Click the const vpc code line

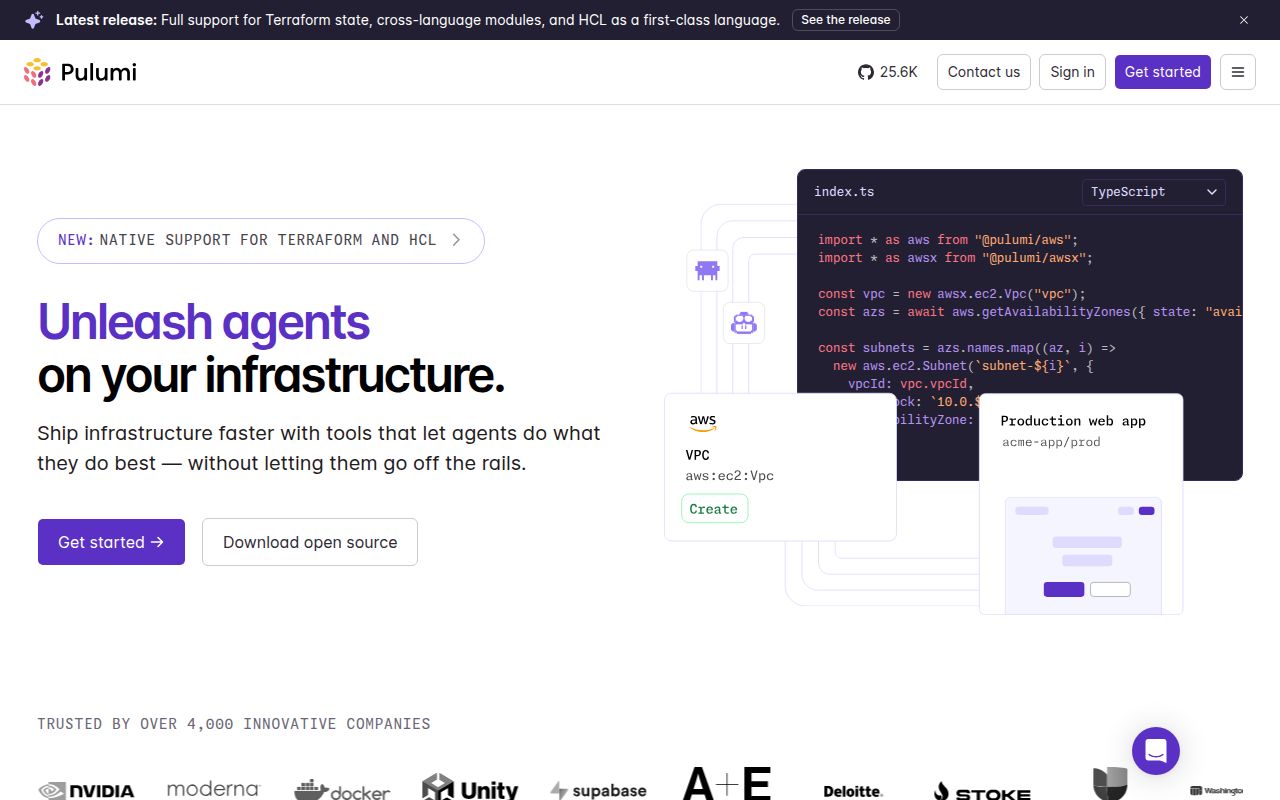(x=952, y=294)
